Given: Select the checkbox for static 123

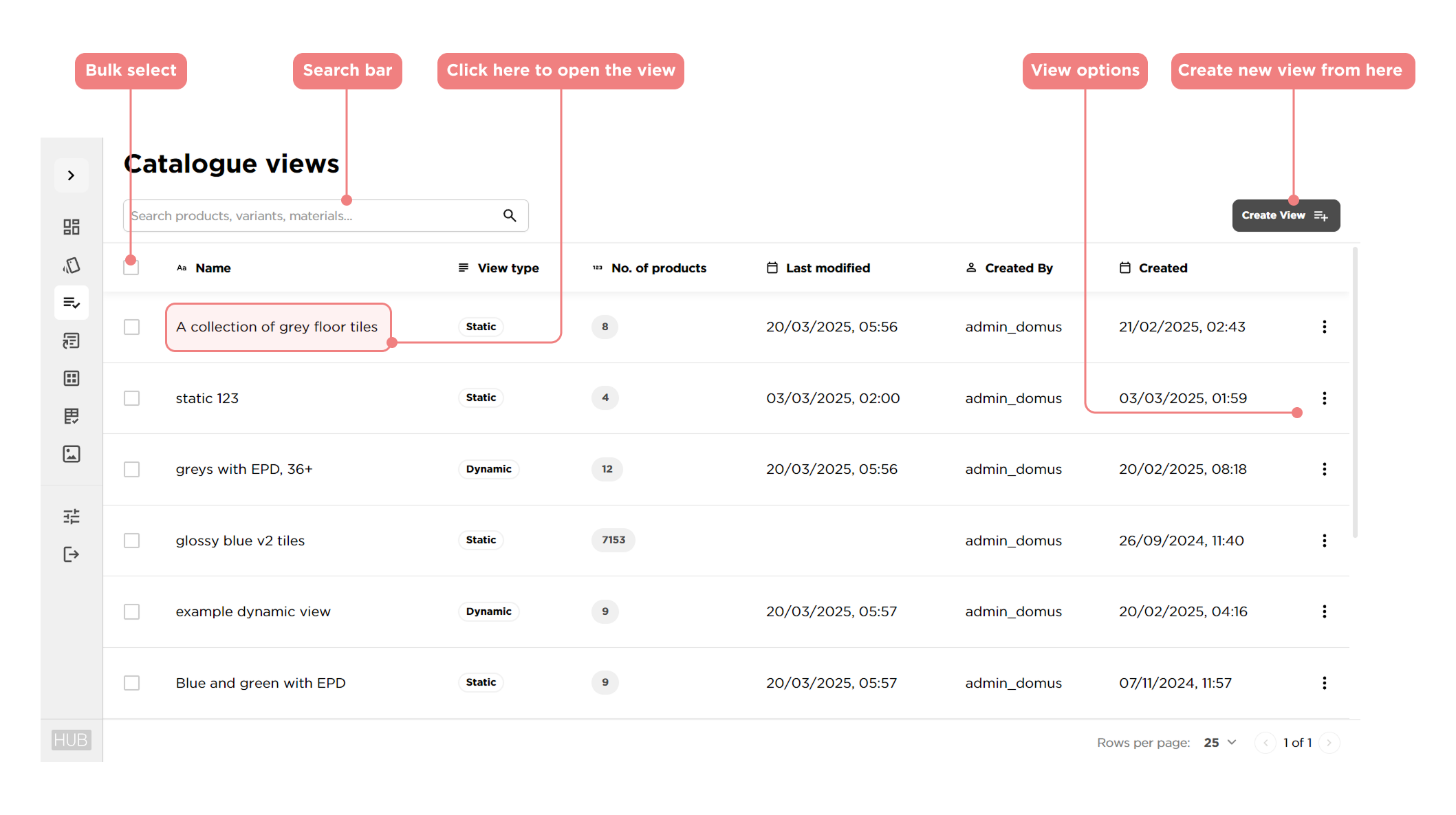Looking at the screenshot, I should 131,398.
